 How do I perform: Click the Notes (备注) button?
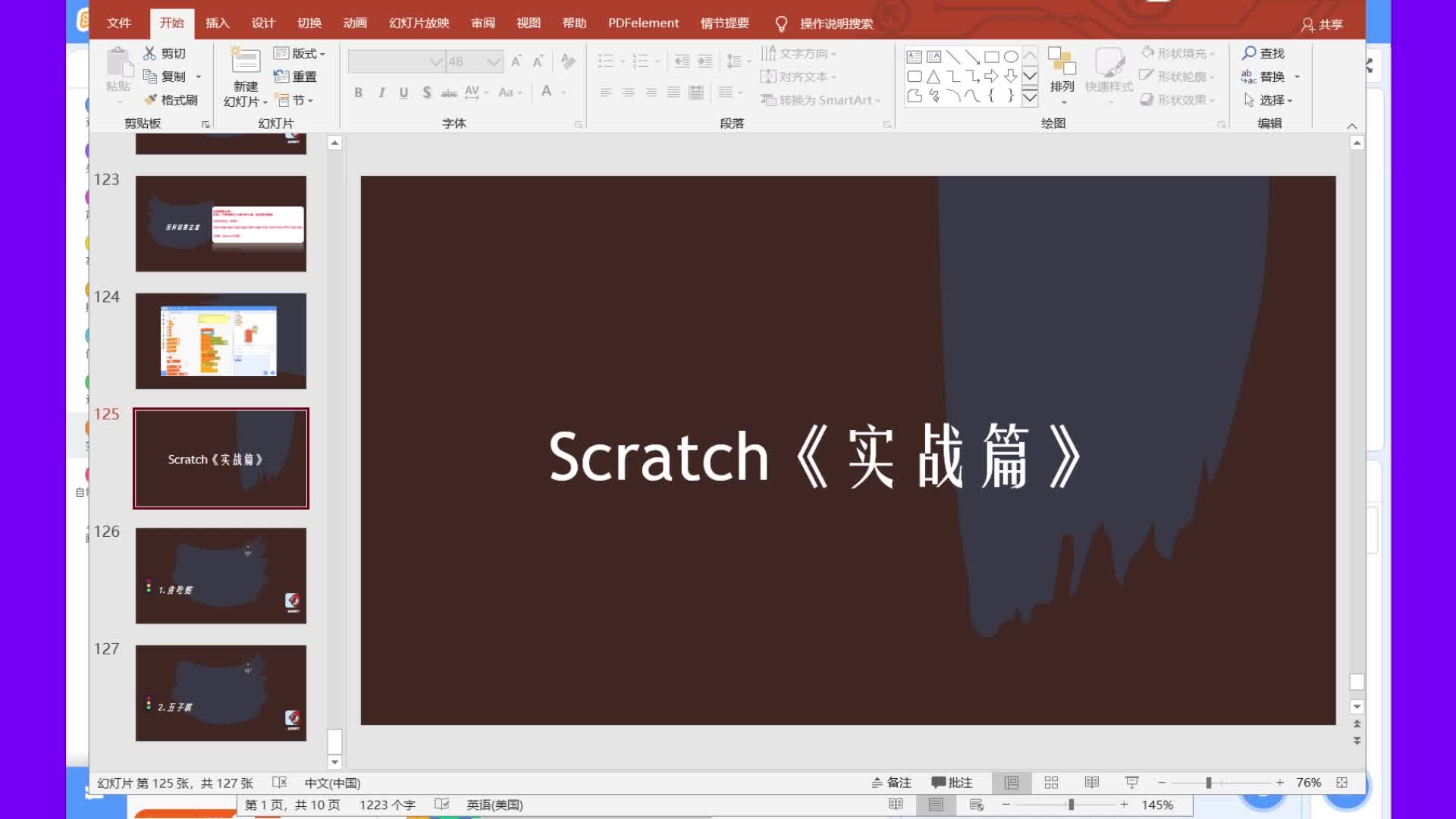tap(891, 783)
